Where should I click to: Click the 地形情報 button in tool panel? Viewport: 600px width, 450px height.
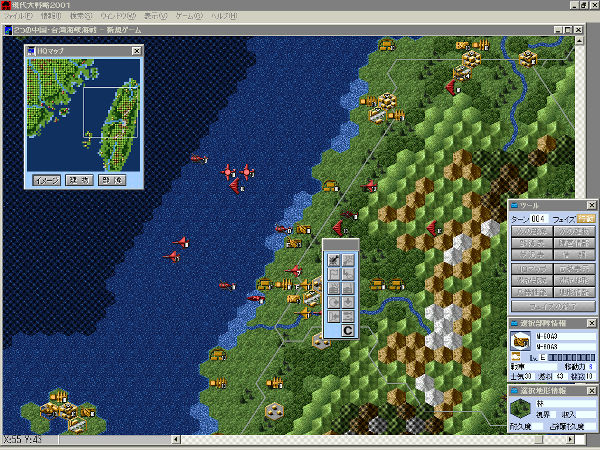[575, 292]
